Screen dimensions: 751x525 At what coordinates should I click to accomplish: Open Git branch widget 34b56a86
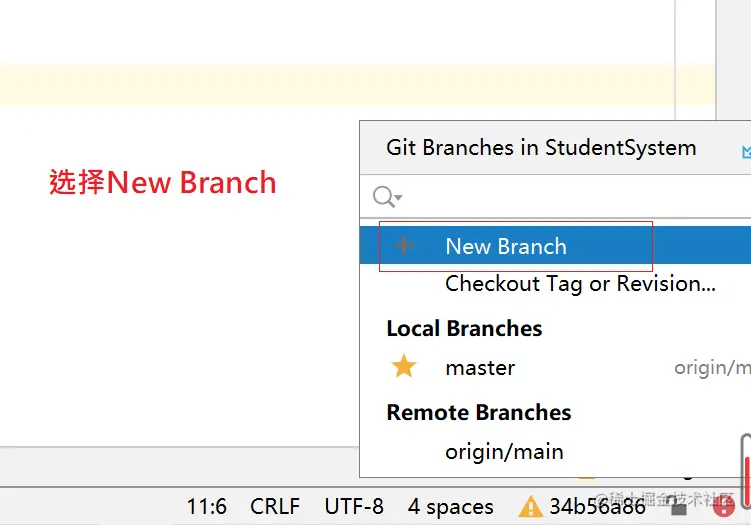pyautogui.click(x=597, y=507)
